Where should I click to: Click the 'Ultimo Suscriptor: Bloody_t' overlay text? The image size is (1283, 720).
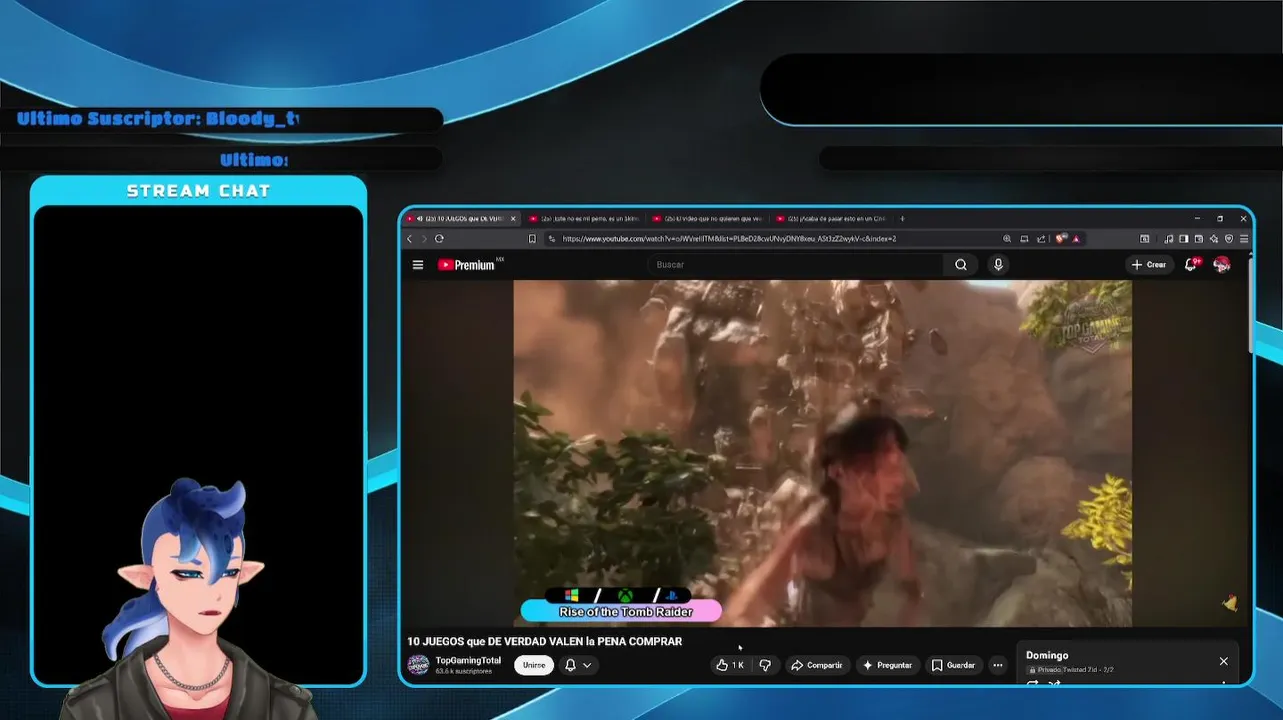click(158, 119)
